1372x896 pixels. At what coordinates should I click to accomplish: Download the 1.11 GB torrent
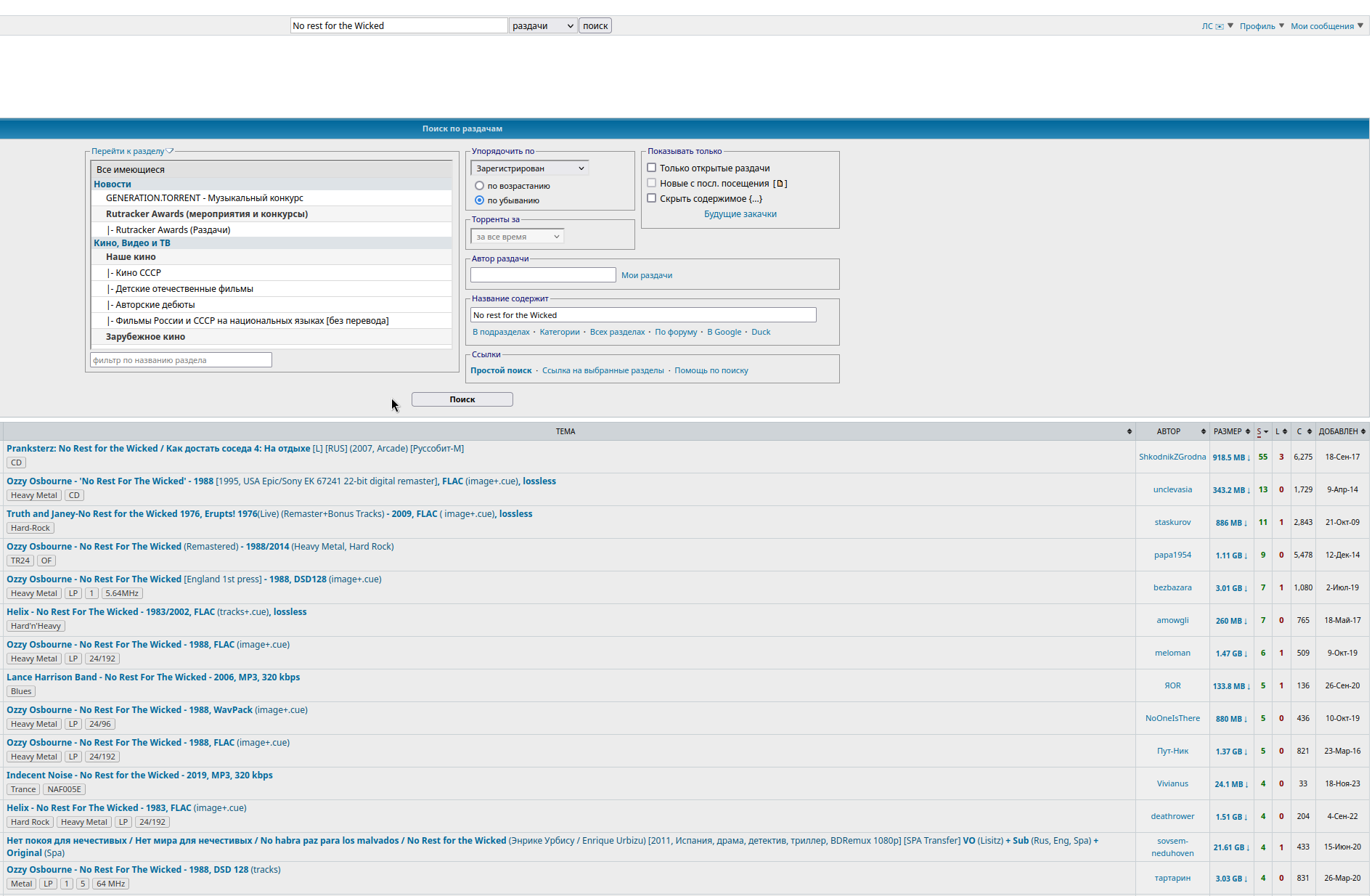tap(1231, 555)
